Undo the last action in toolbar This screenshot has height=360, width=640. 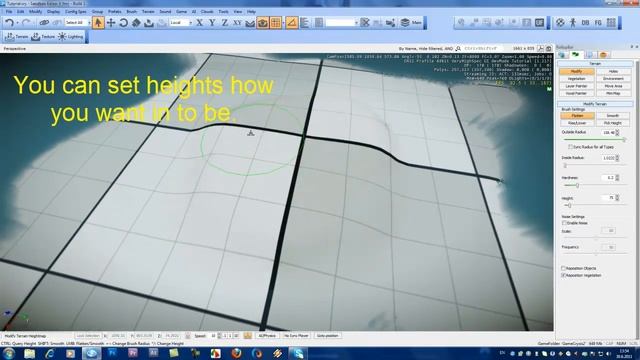9,23
